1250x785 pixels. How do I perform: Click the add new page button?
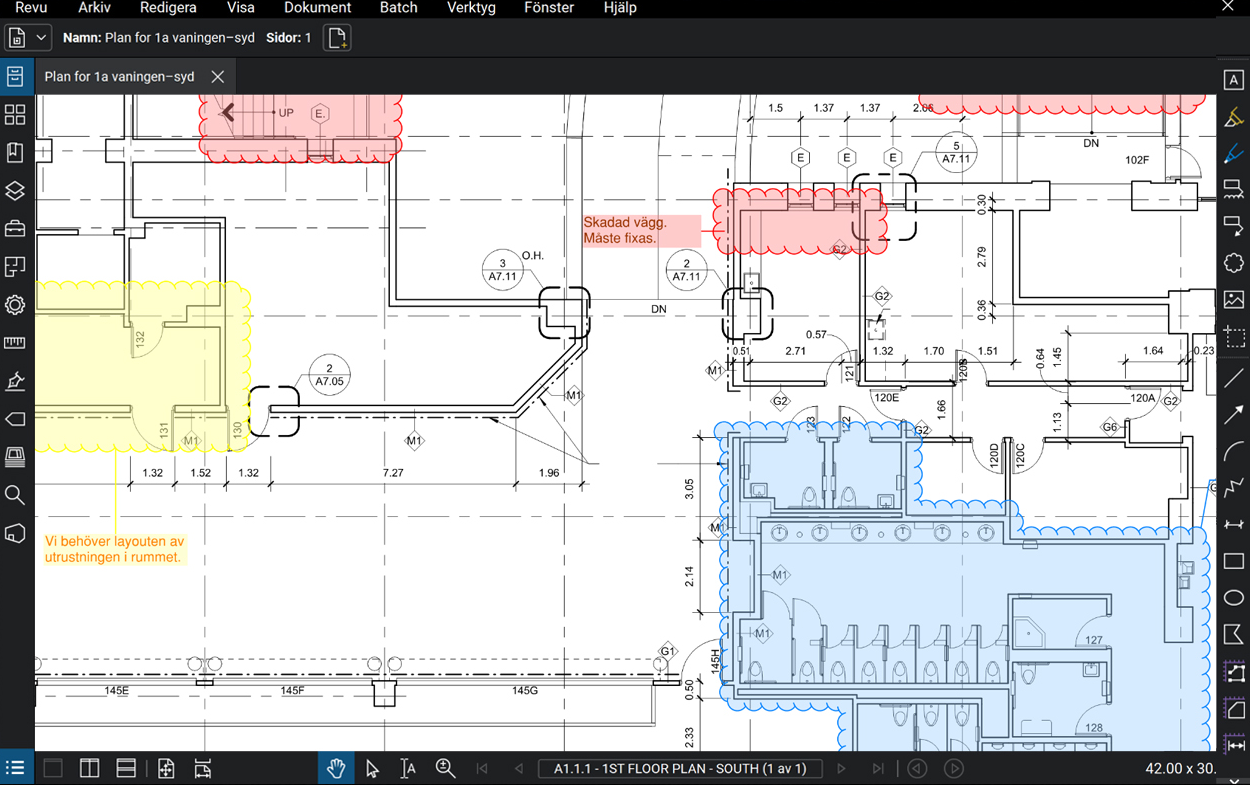337,38
